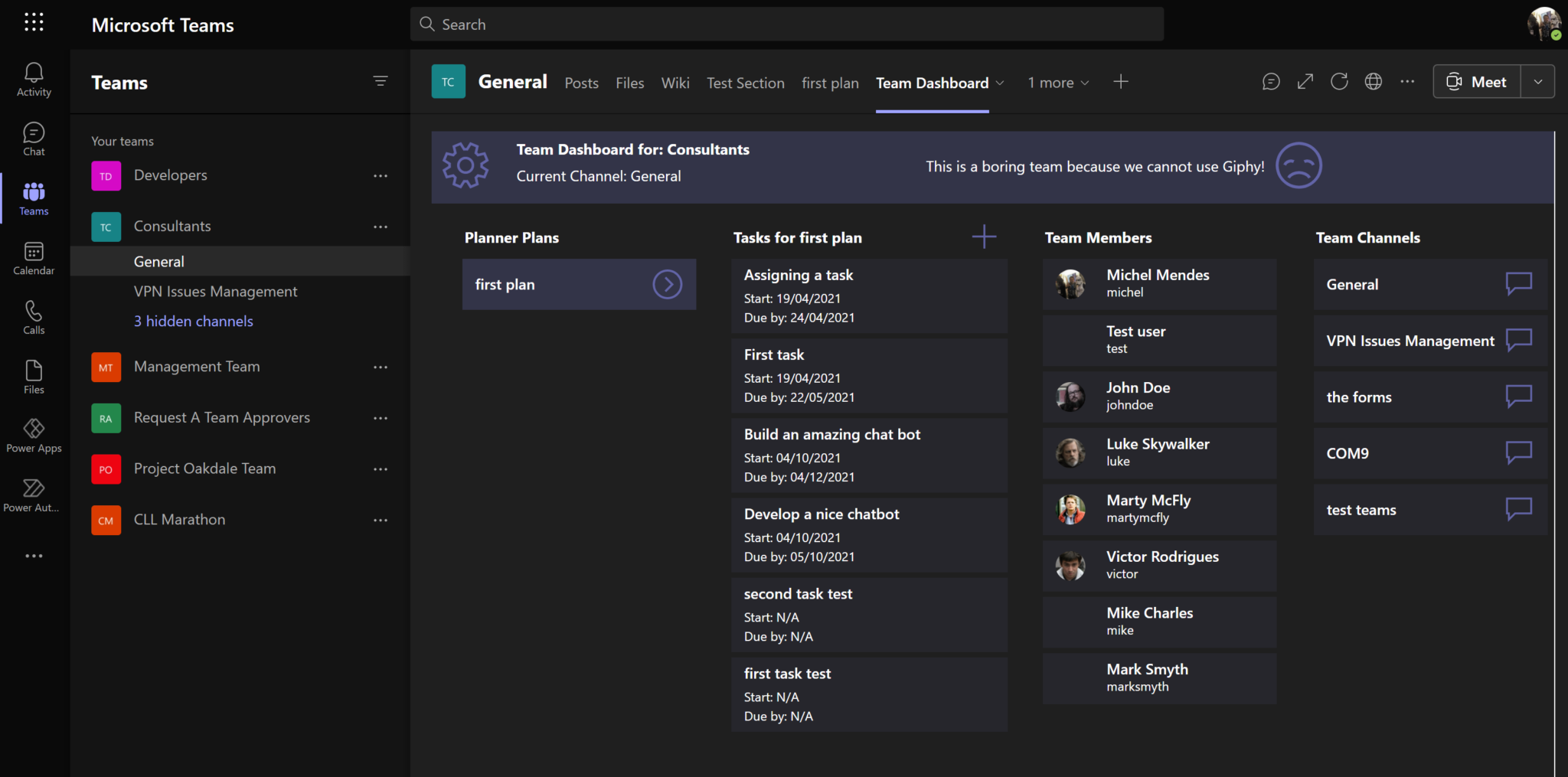Open Power Automate in the sidebar
The image size is (1568, 777).
point(34,493)
